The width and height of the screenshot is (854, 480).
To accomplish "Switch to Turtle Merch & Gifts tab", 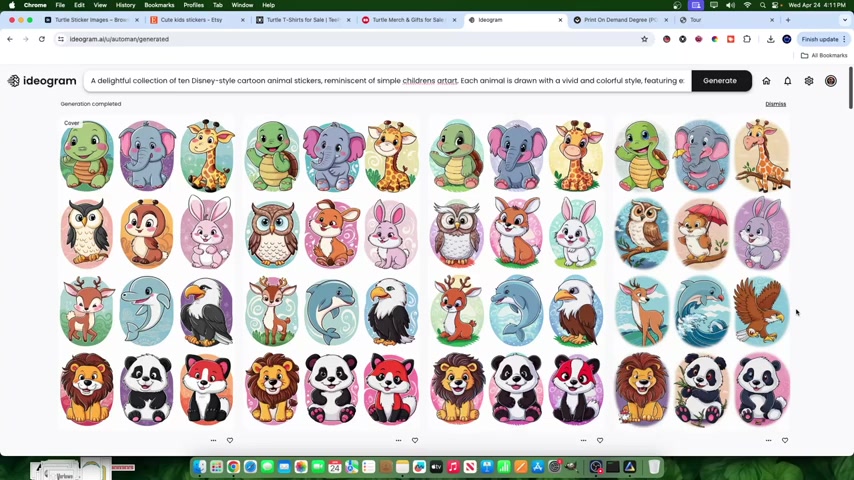I will (408, 20).
